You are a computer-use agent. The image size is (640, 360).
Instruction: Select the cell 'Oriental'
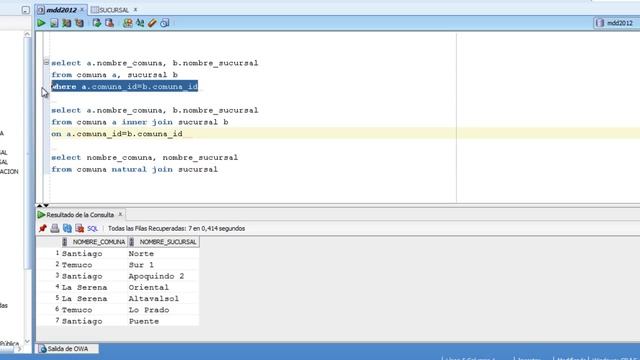[149, 287]
